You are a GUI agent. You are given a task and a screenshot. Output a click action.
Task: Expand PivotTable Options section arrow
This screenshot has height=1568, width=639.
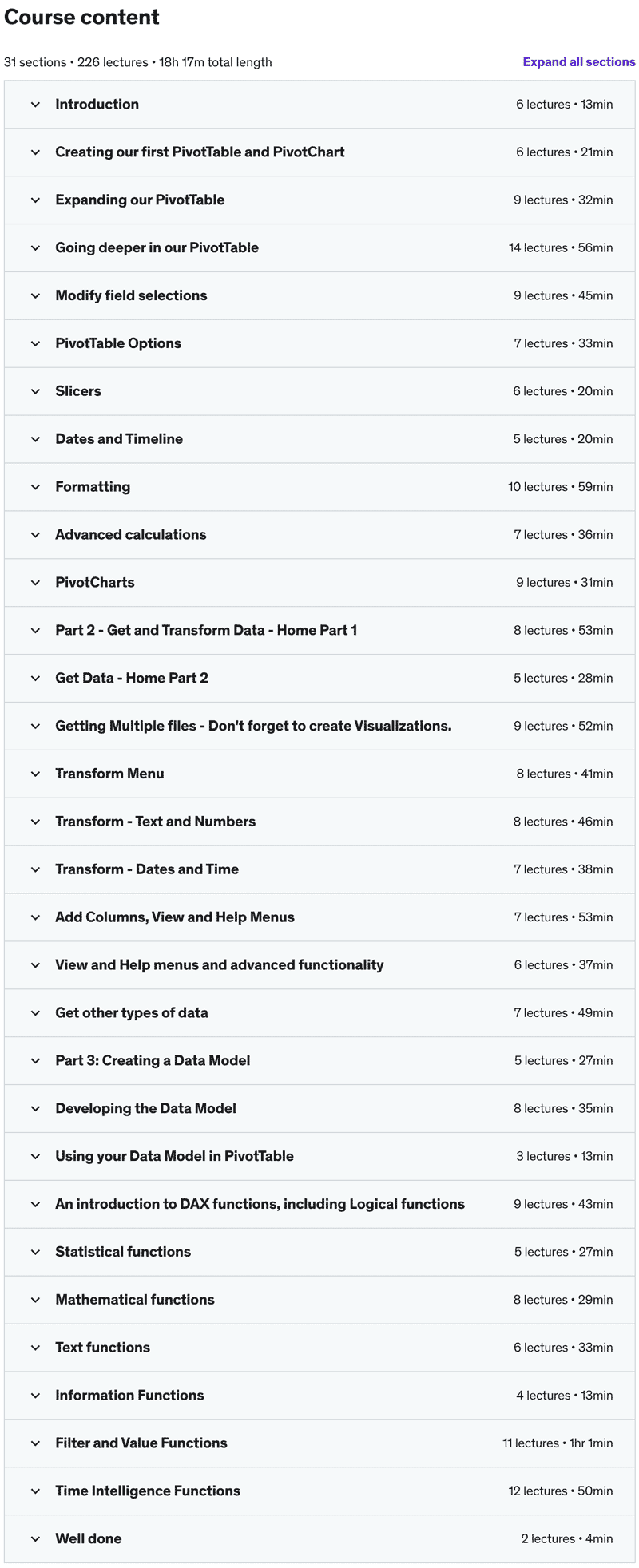pyautogui.click(x=35, y=344)
